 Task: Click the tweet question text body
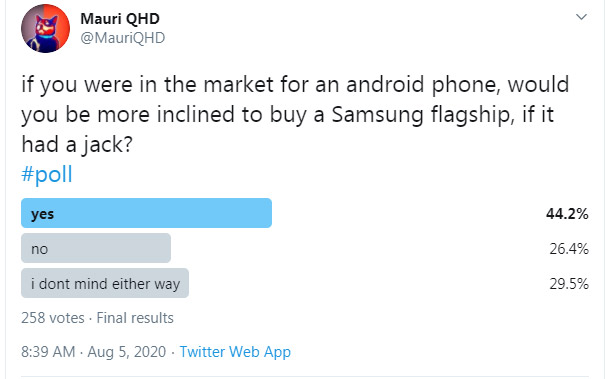coord(295,114)
